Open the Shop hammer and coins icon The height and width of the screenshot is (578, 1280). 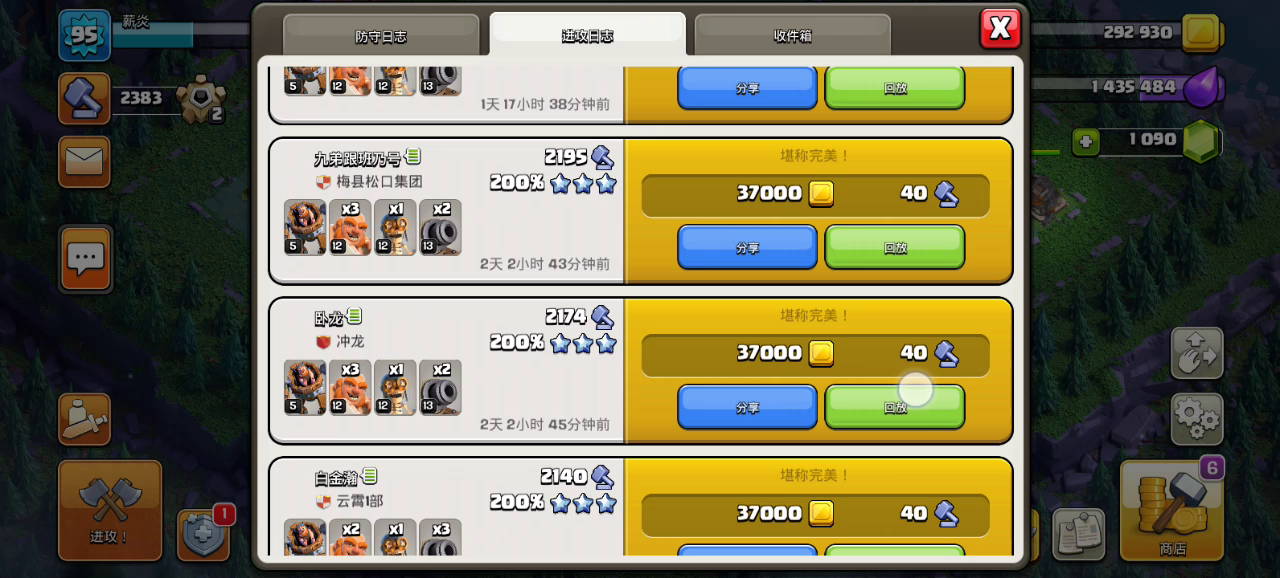pyautogui.click(x=1172, y=510)
